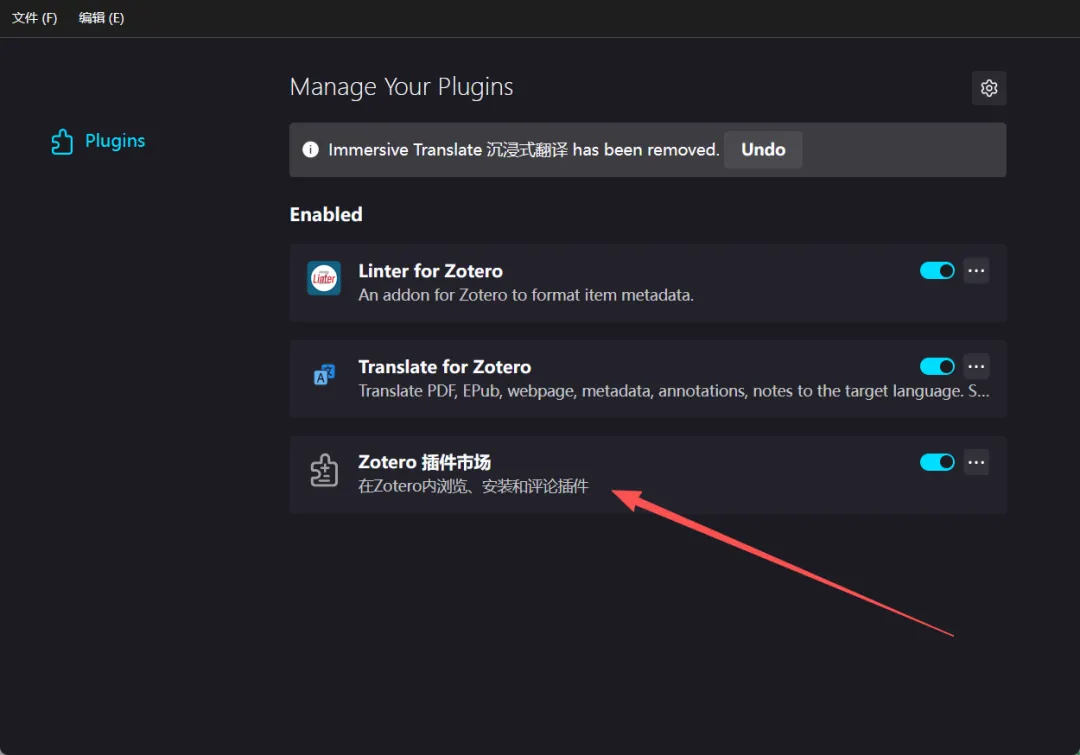Click the 'Translate PDF, EPub, webpage' description
Viewport: 1080px width, 755px height.
pyautogui.click(x=674, y=391)
